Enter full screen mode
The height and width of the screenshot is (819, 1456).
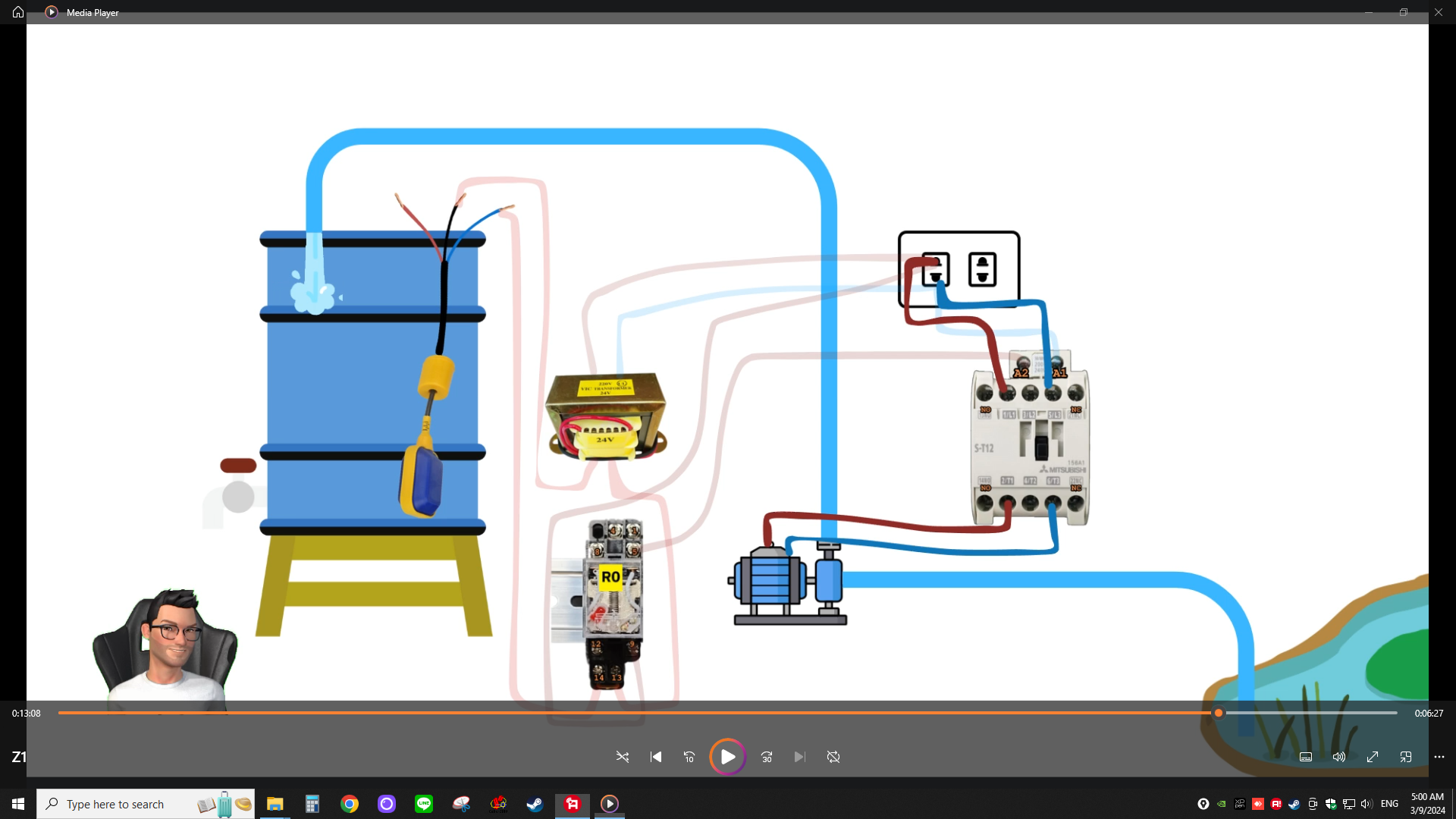click(1373, 757)
